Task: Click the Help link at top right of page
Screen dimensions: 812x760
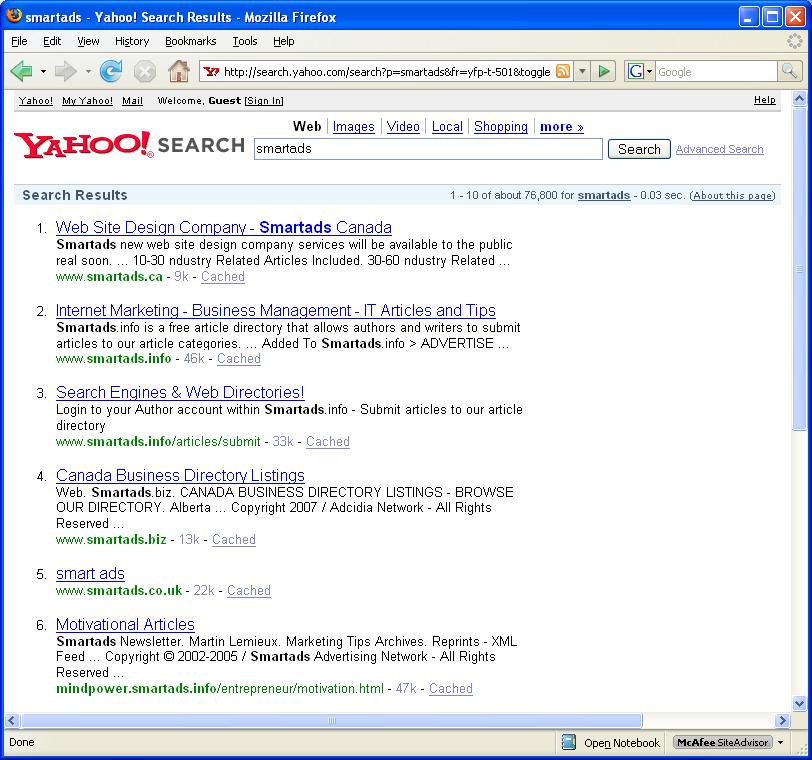Action: click(x=764, y=100)
